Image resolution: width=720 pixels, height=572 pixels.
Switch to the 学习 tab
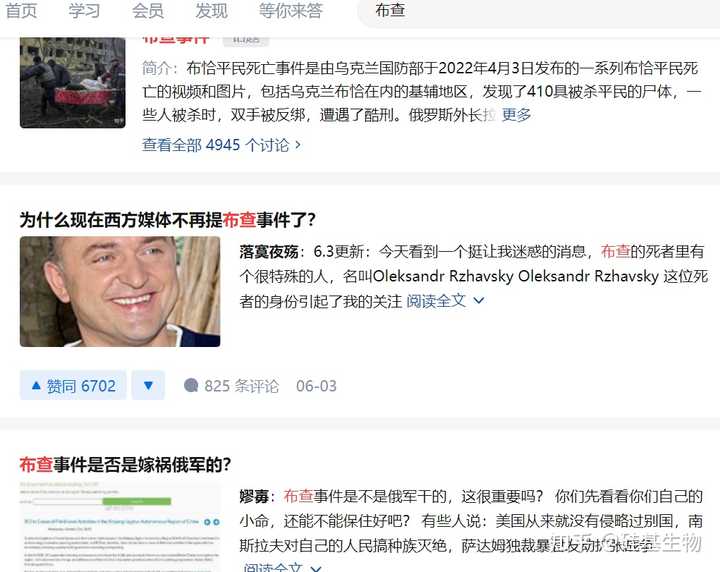click(84, 11)
